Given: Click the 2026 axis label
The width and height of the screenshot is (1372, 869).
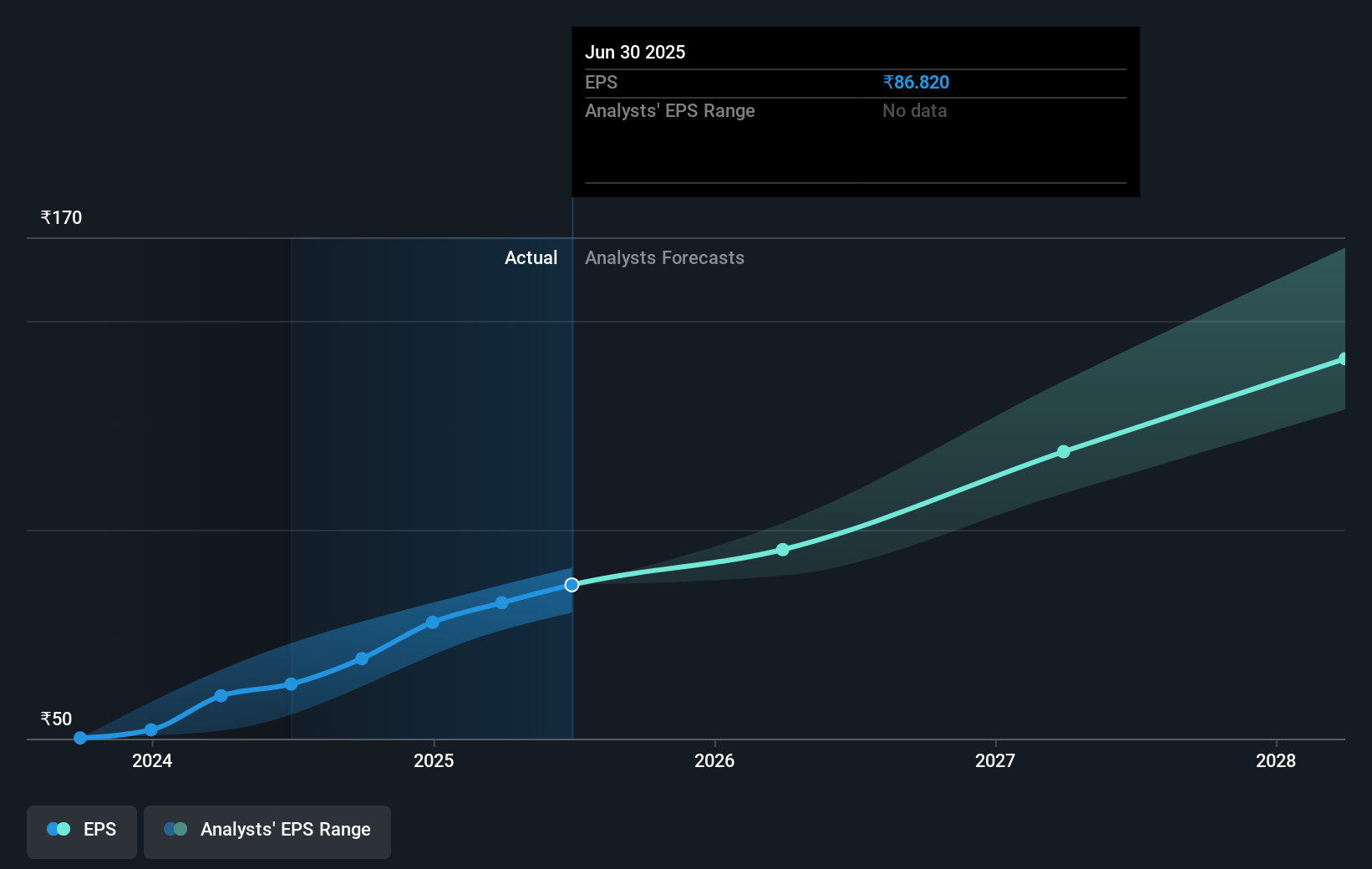Looking at the screenshot, I should click(x=714, y=760).
